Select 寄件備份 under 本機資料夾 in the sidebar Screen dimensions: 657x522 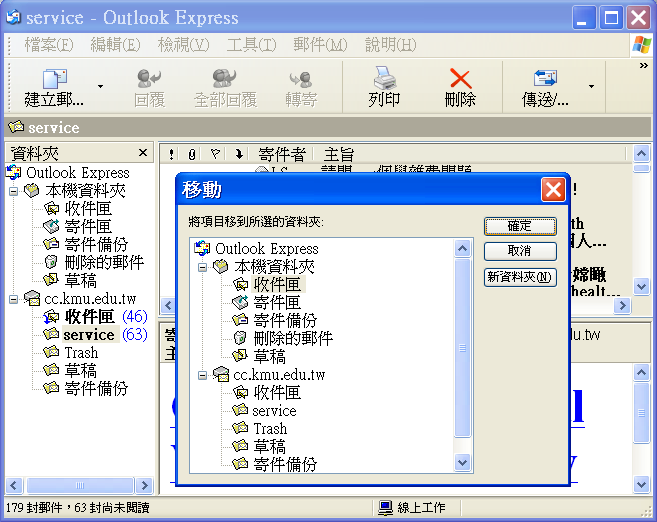point(96,244)
